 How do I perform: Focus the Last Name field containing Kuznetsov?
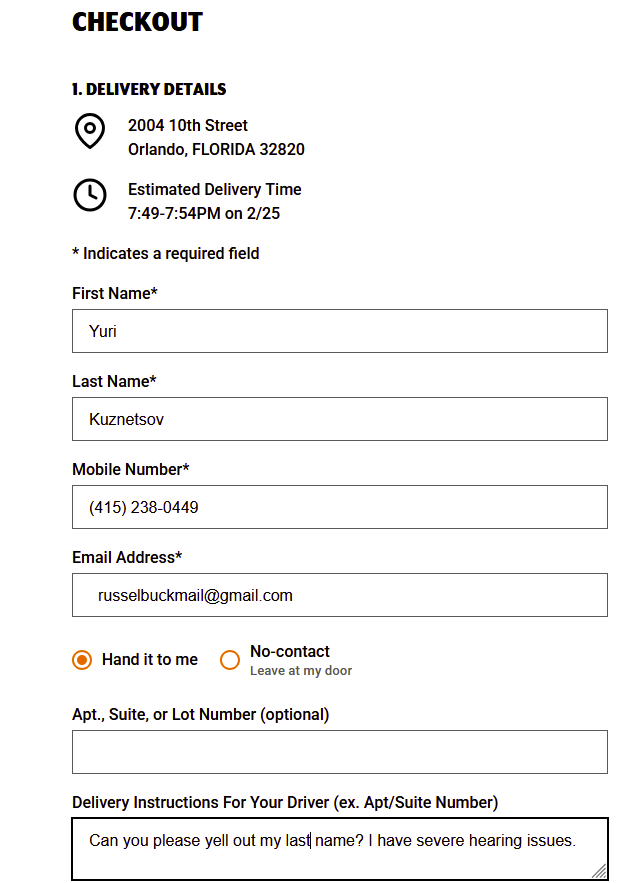tap(339, 419)
